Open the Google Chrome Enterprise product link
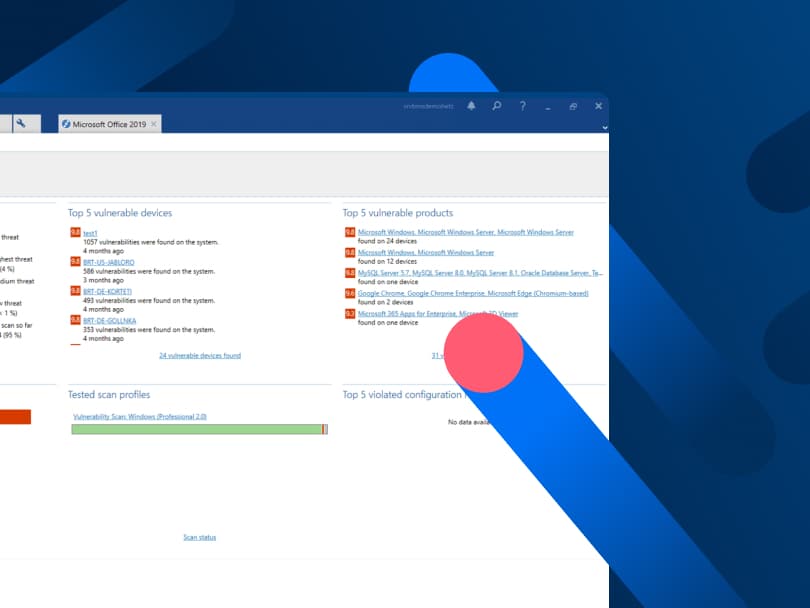 pos(473,293)
